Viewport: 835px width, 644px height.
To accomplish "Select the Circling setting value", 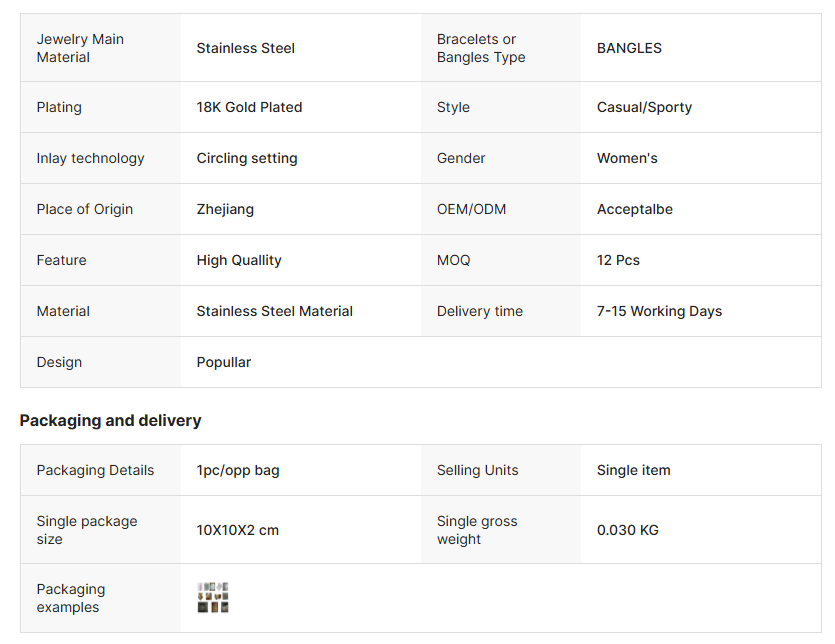I will click(x=247, y=158).
